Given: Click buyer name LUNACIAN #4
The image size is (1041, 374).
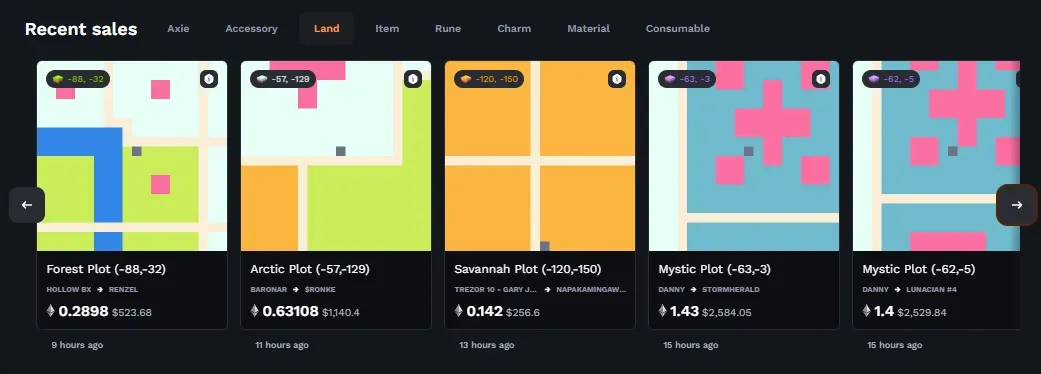Looking at the screenshot, I should click(x=931, y=290).
